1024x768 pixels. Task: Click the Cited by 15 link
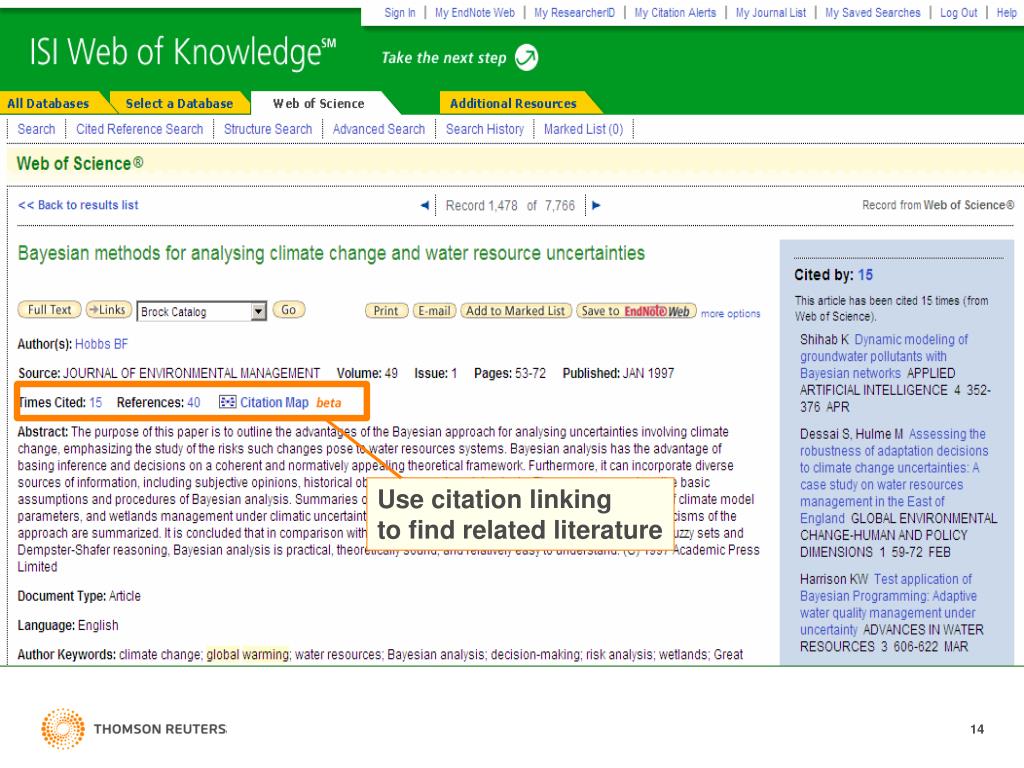pyautogui.click(x=865, y=275)
